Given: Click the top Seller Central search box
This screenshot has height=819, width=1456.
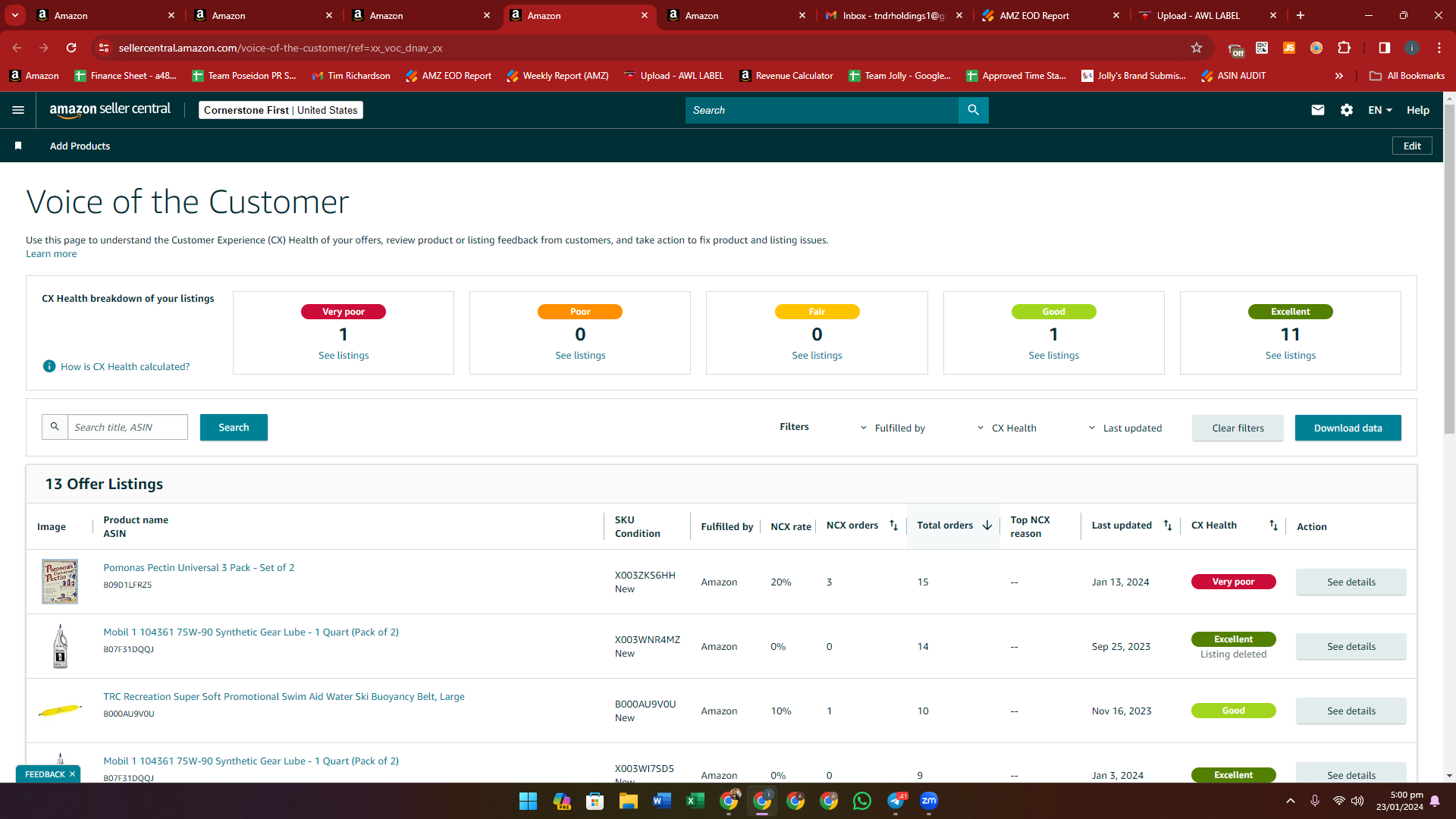Looking at the screenshot, I should click(x=822, y=110).
